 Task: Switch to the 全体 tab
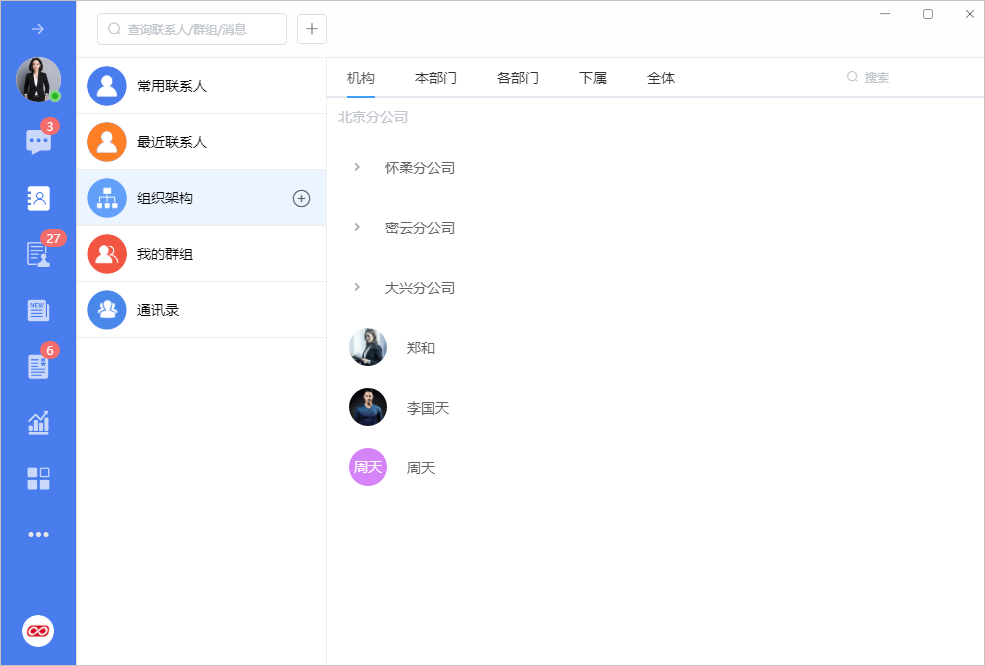click(661, 77)
